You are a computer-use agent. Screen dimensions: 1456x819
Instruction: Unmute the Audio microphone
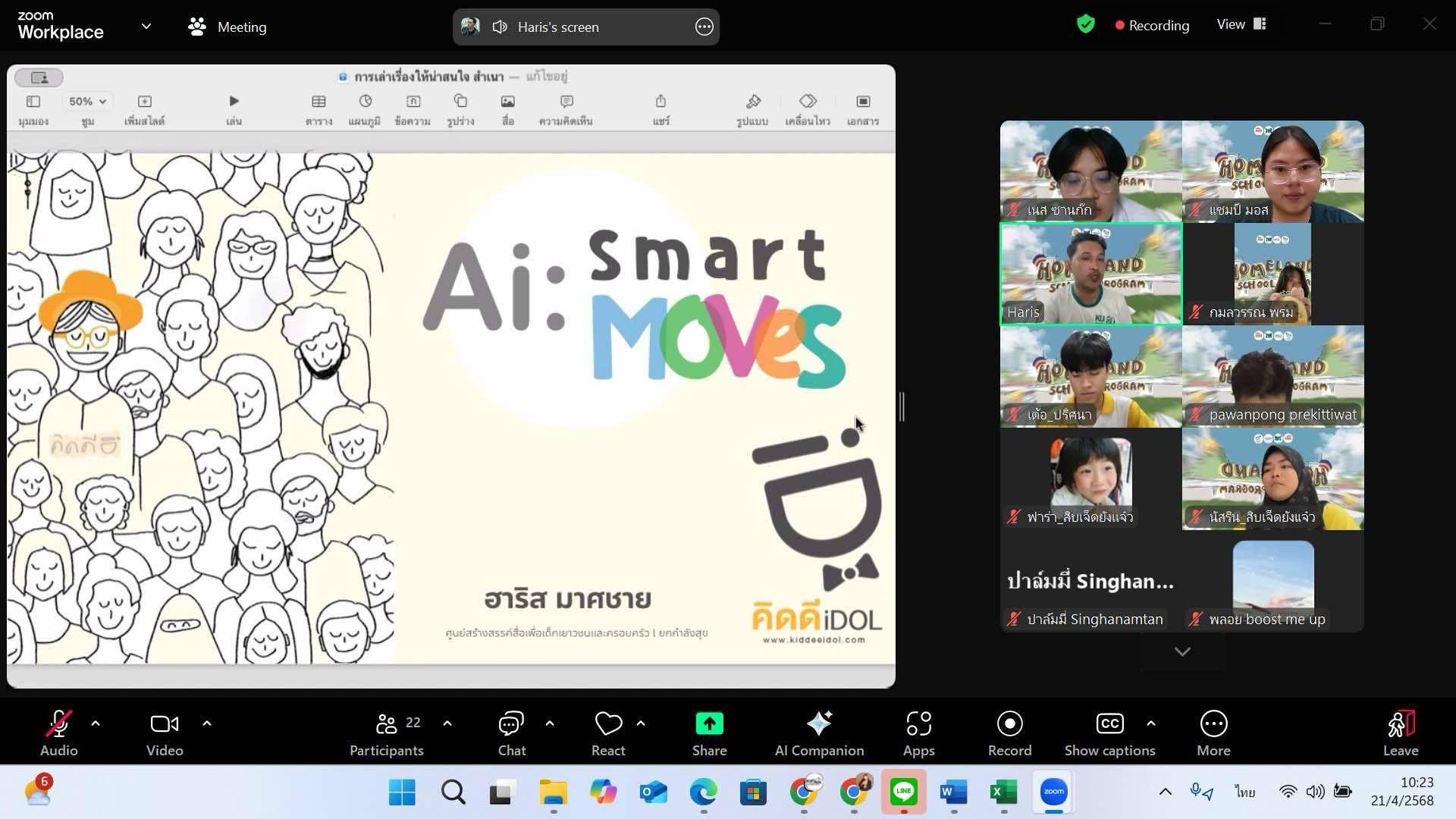point(58,733)
